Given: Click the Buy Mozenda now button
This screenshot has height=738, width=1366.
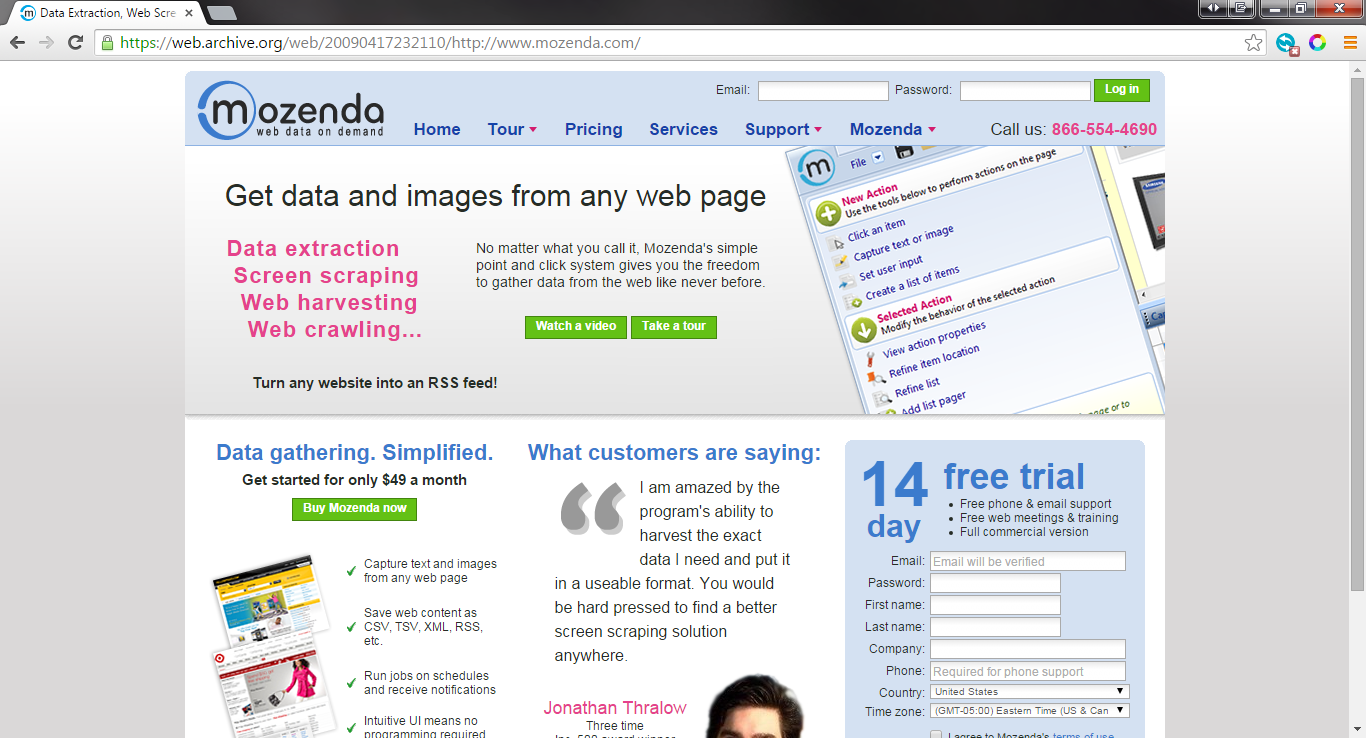Looking at the screenshot, I should click(x=354, y=509).
